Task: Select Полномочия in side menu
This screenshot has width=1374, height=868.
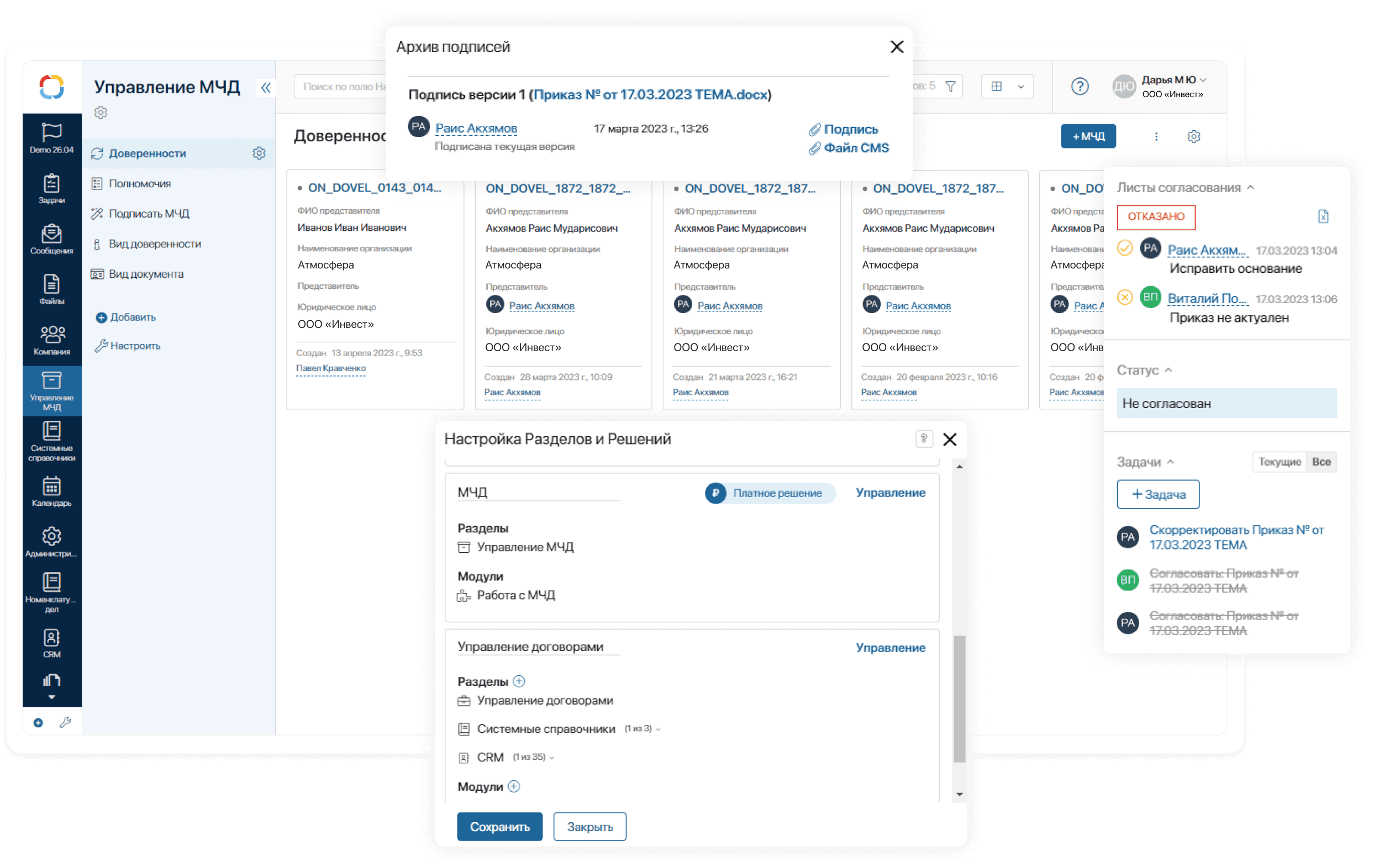Action: 140,184
